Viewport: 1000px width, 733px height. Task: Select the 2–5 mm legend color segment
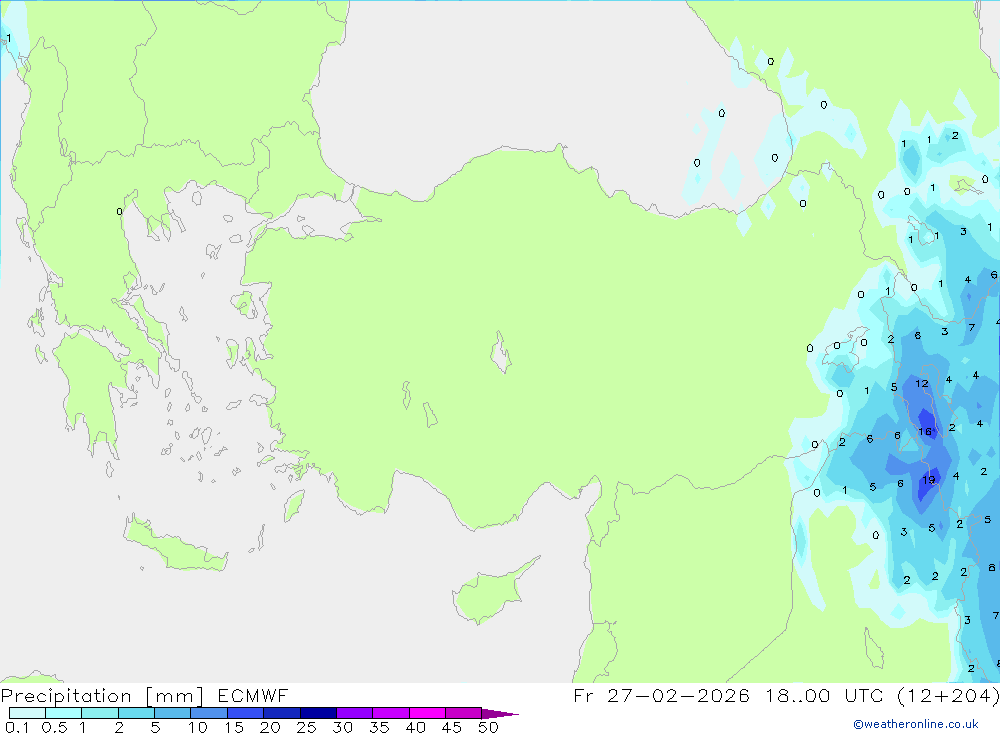click(136, 713)
